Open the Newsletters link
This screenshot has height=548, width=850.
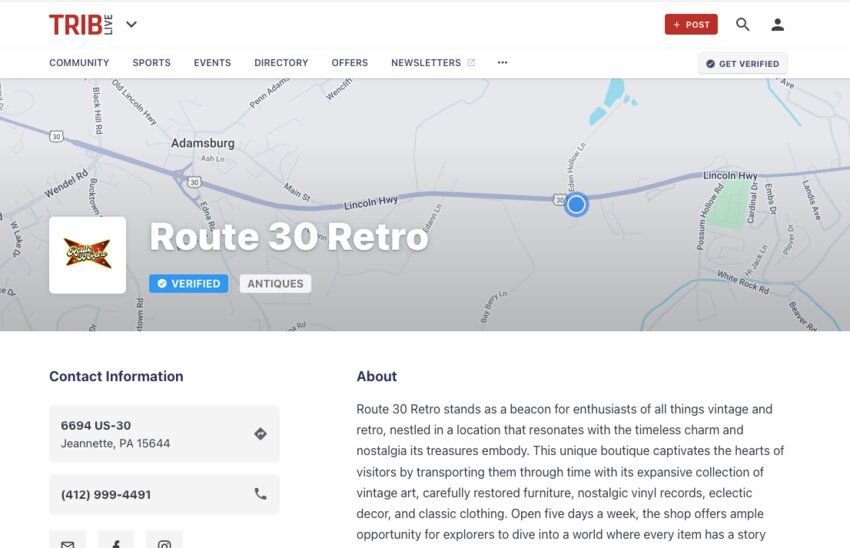click(x=426, y=63)
